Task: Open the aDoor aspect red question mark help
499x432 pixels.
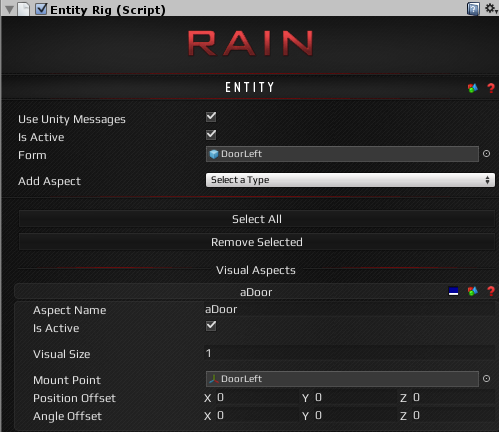Action: tap(491, 291)
